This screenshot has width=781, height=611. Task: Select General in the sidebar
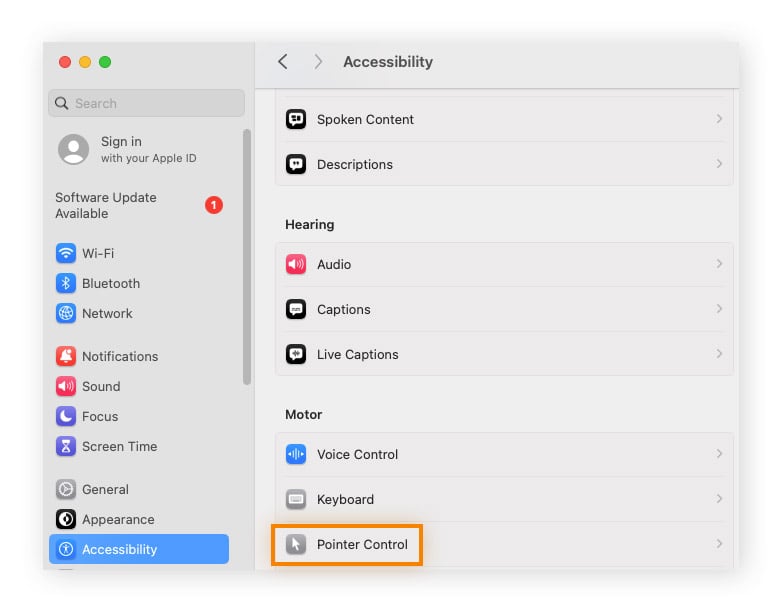tap(139, 489)
